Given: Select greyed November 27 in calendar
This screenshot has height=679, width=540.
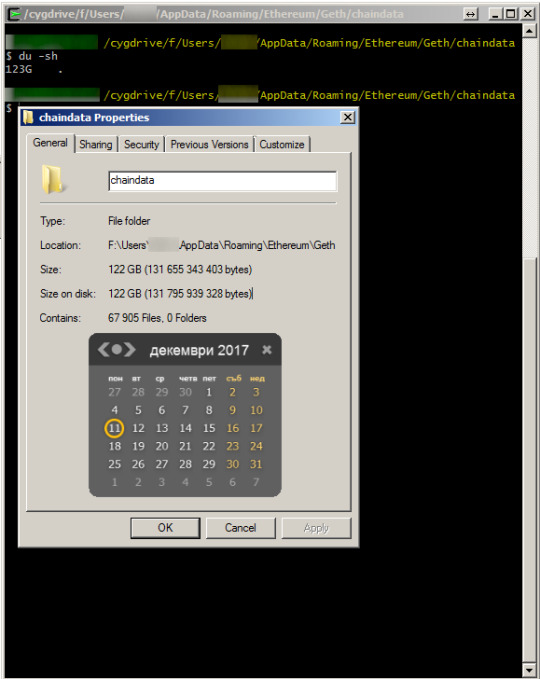Looking at the screenshot, I should pos(114,392).
